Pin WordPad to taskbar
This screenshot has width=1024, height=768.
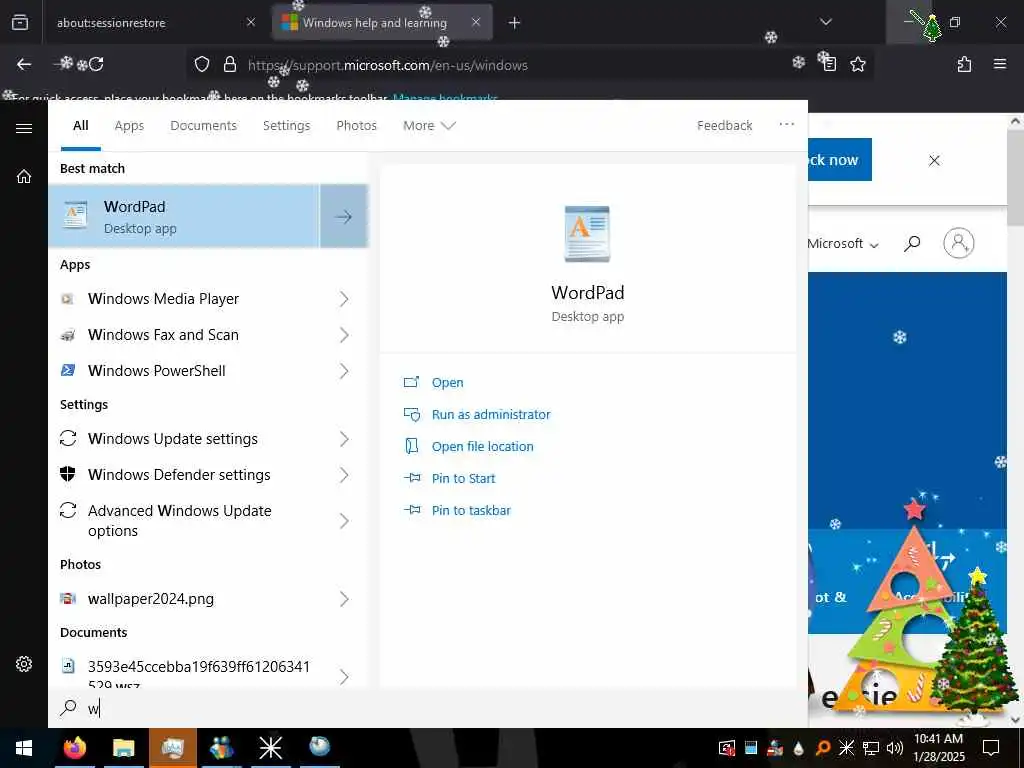[x=471, y=510]
